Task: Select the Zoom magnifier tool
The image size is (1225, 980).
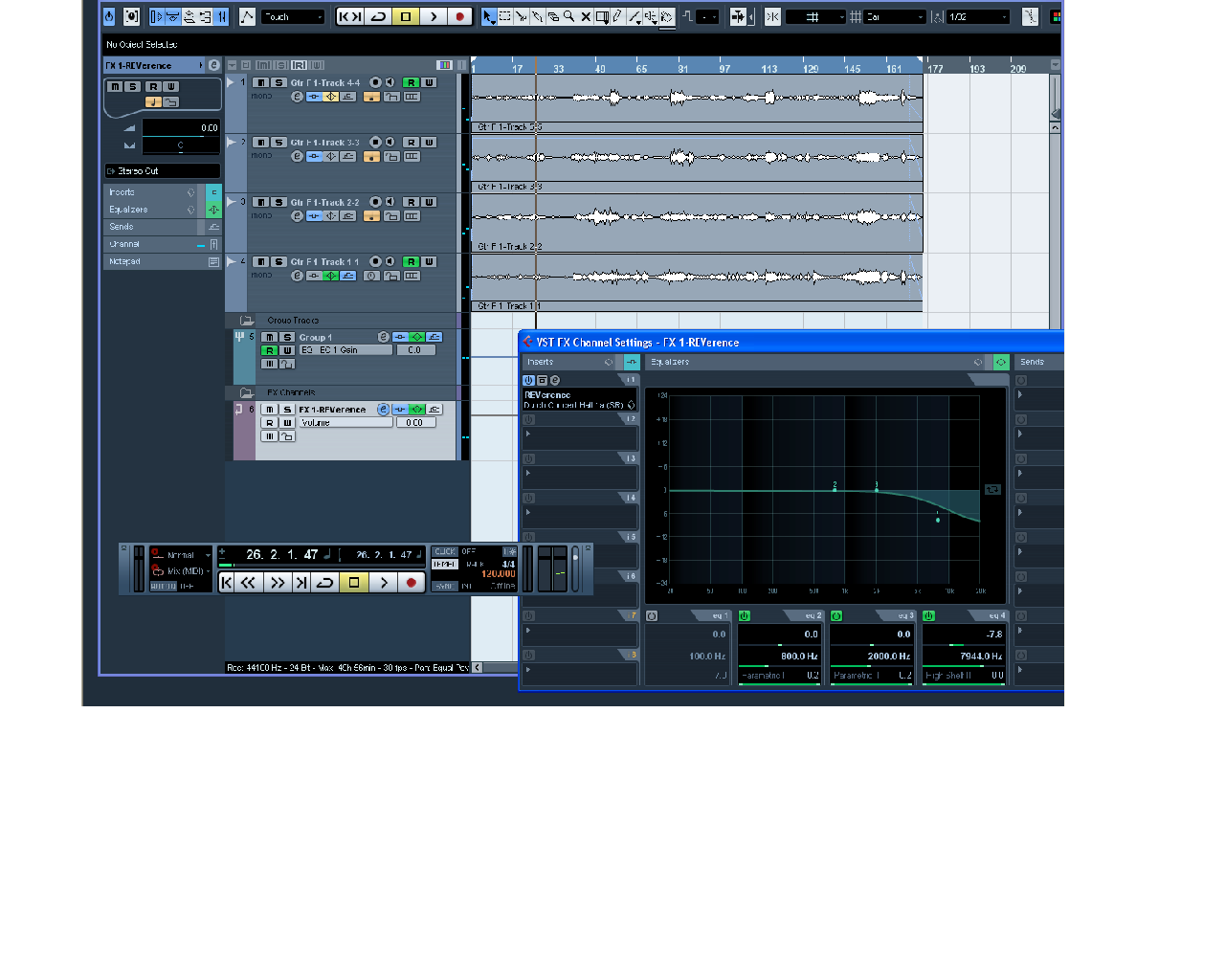Action: [x=569, y=16]
